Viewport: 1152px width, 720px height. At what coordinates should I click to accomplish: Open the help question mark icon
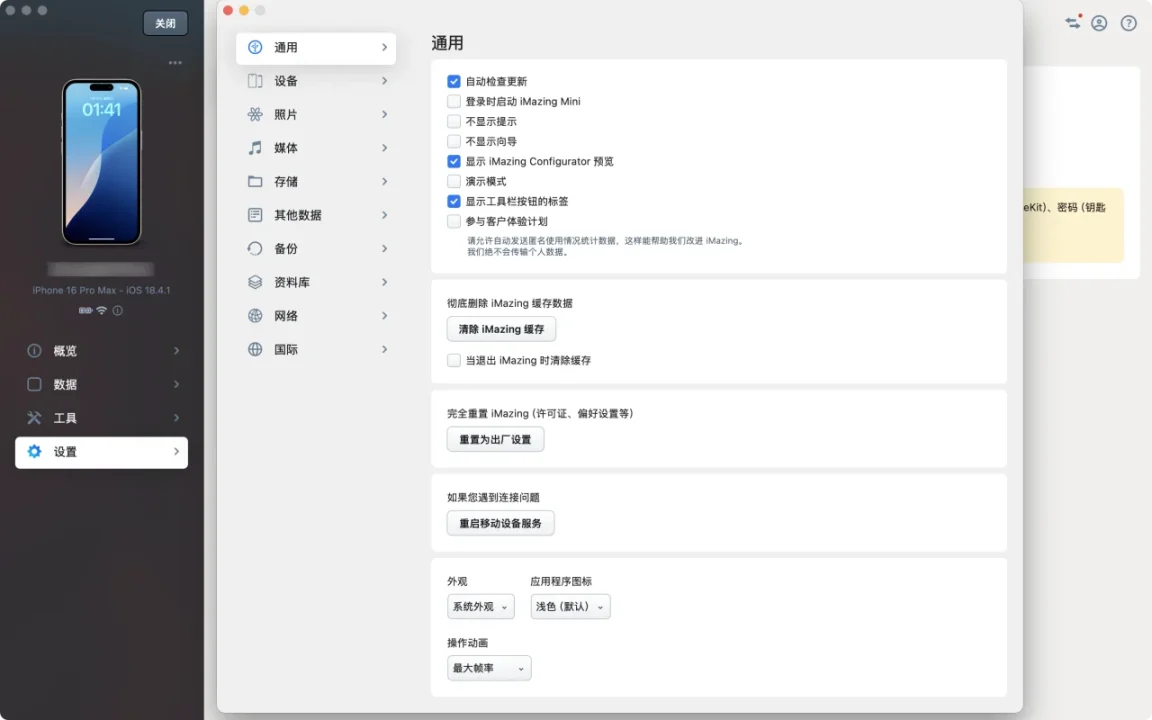[x=1128, y=24]
